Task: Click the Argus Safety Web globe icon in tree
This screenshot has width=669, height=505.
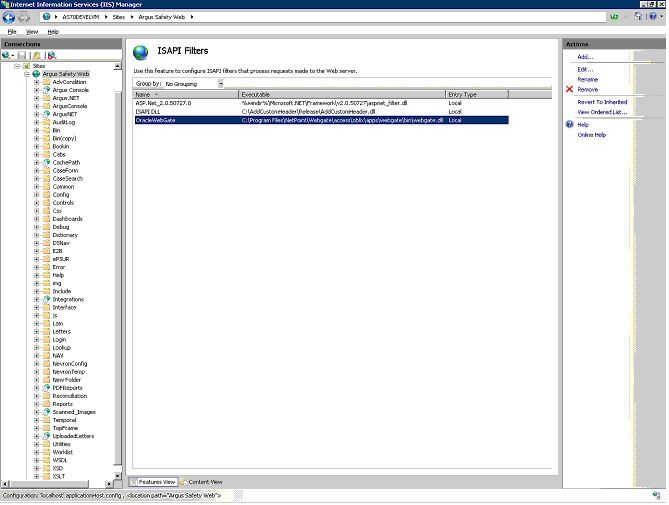Action: 36,74
